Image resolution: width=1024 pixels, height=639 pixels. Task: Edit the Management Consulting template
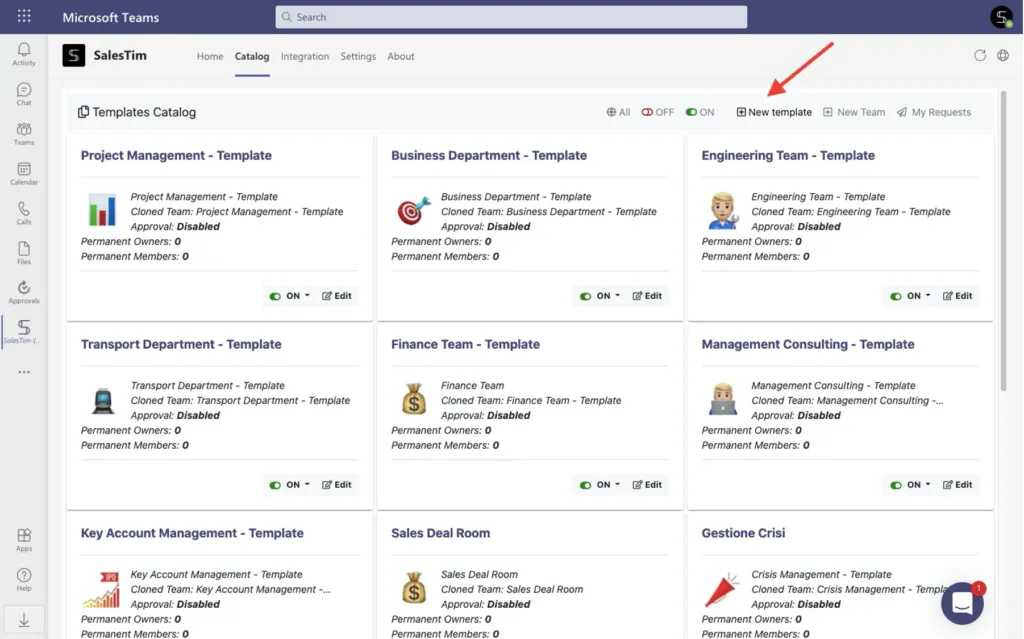tap(957, 485)
